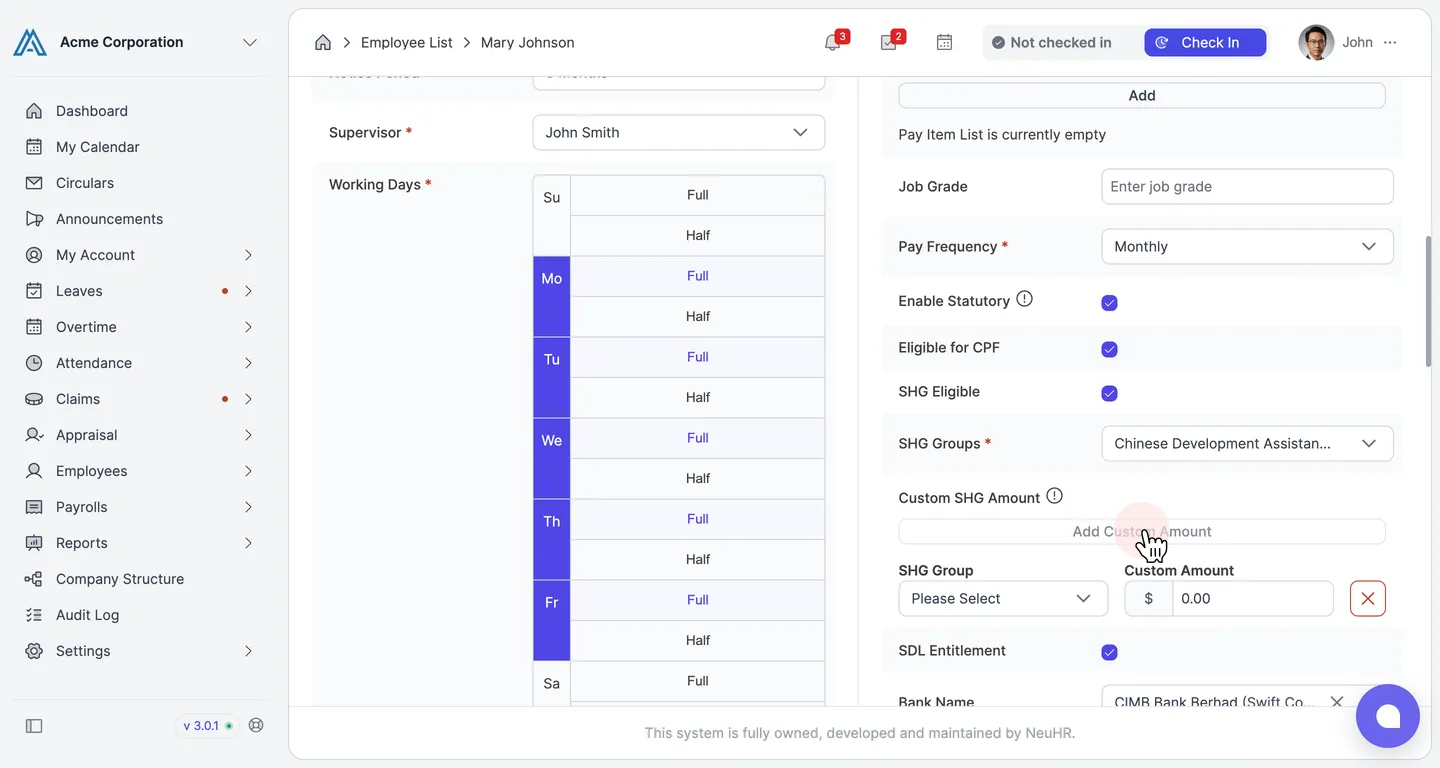Collapse the sidebar panel toggle icon
Image resolution: width=1440 pixels, height=768 pixels.
[x=34, y=726]
